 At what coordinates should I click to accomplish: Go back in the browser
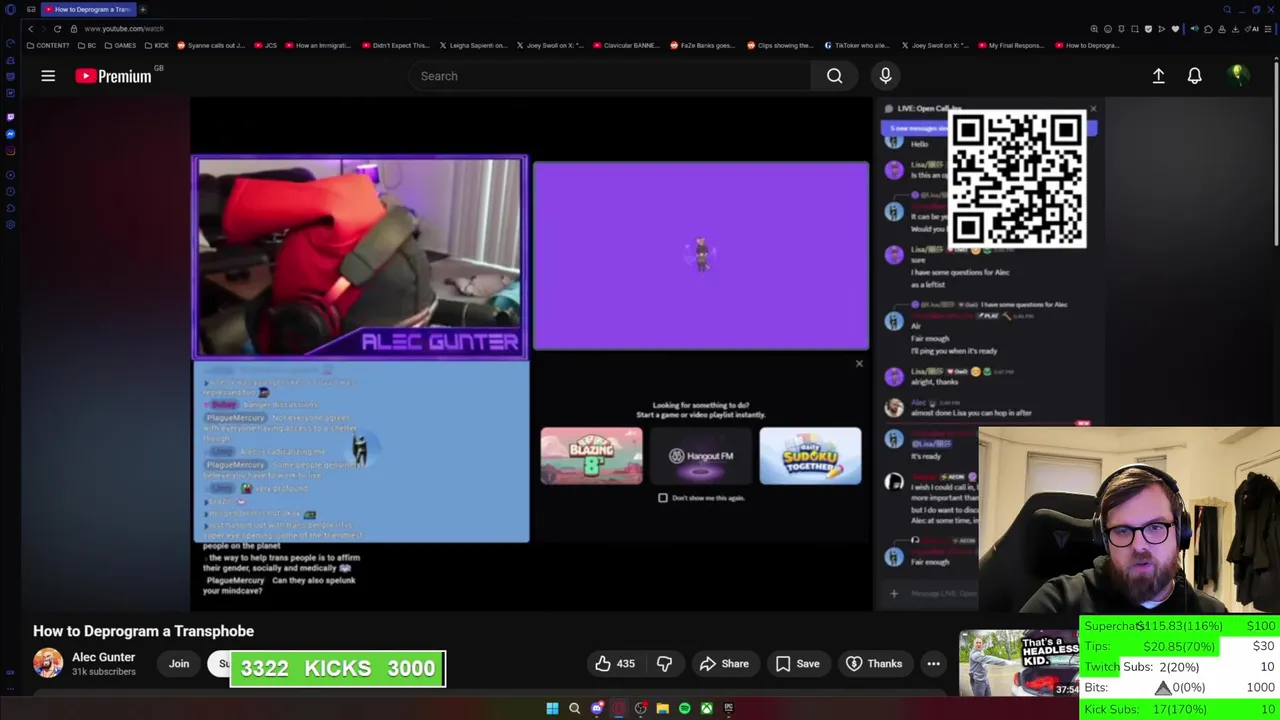30,29
